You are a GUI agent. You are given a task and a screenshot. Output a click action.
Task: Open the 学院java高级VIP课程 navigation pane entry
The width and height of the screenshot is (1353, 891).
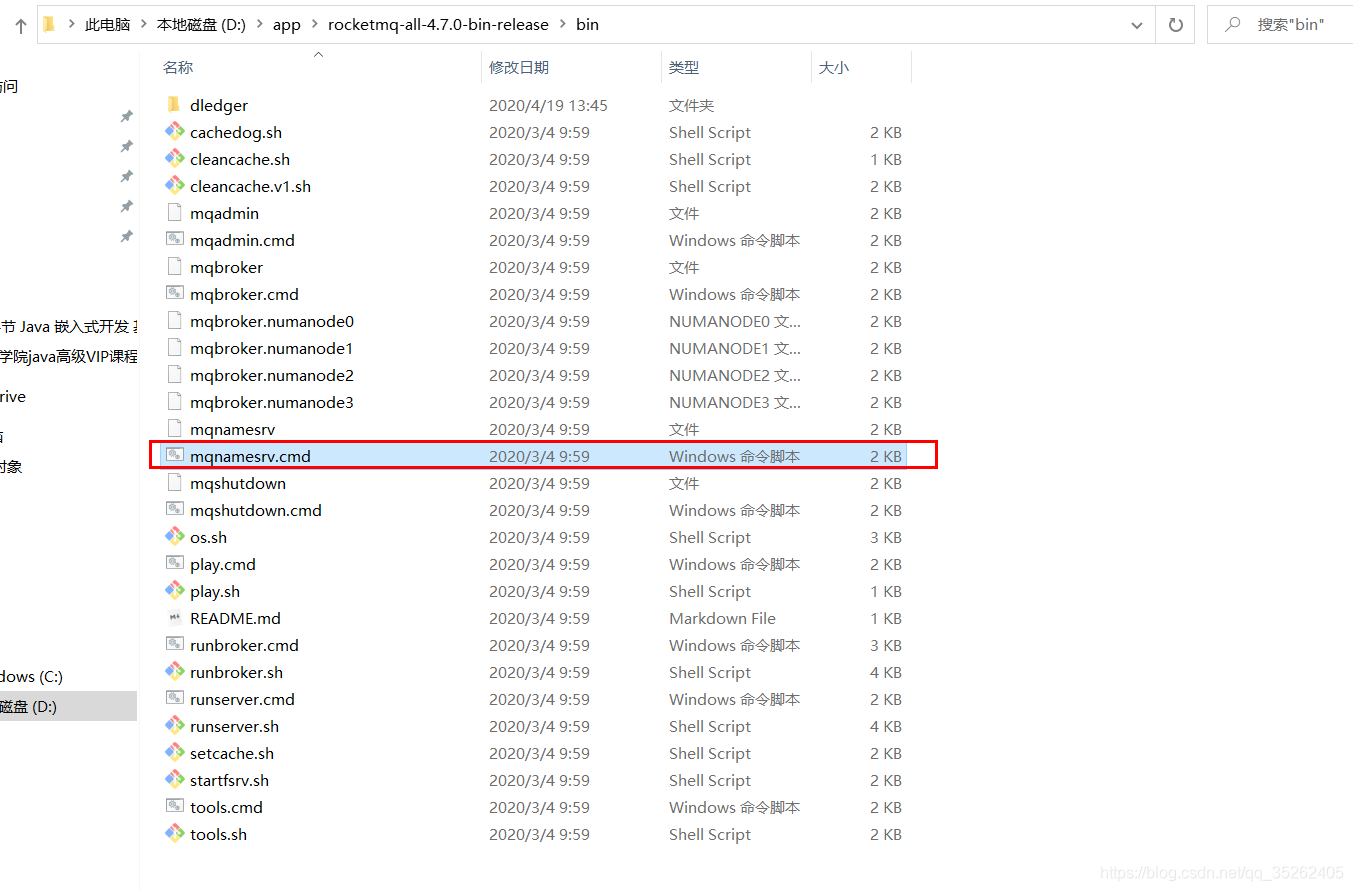pyautogui.click(x=68, y=356)
